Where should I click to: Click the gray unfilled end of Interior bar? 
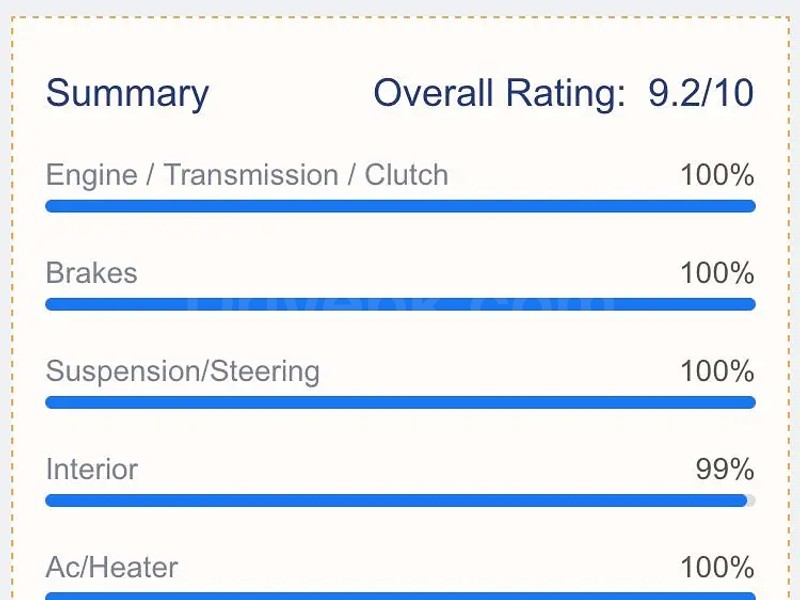point(751,500)
